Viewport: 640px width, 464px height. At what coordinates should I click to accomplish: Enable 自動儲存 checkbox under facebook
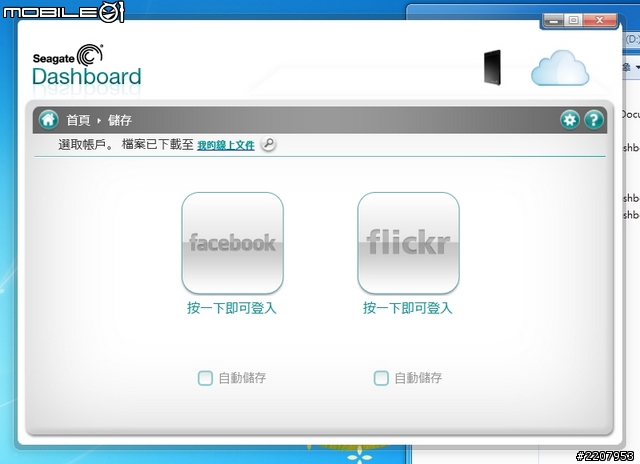click(205, 378)
